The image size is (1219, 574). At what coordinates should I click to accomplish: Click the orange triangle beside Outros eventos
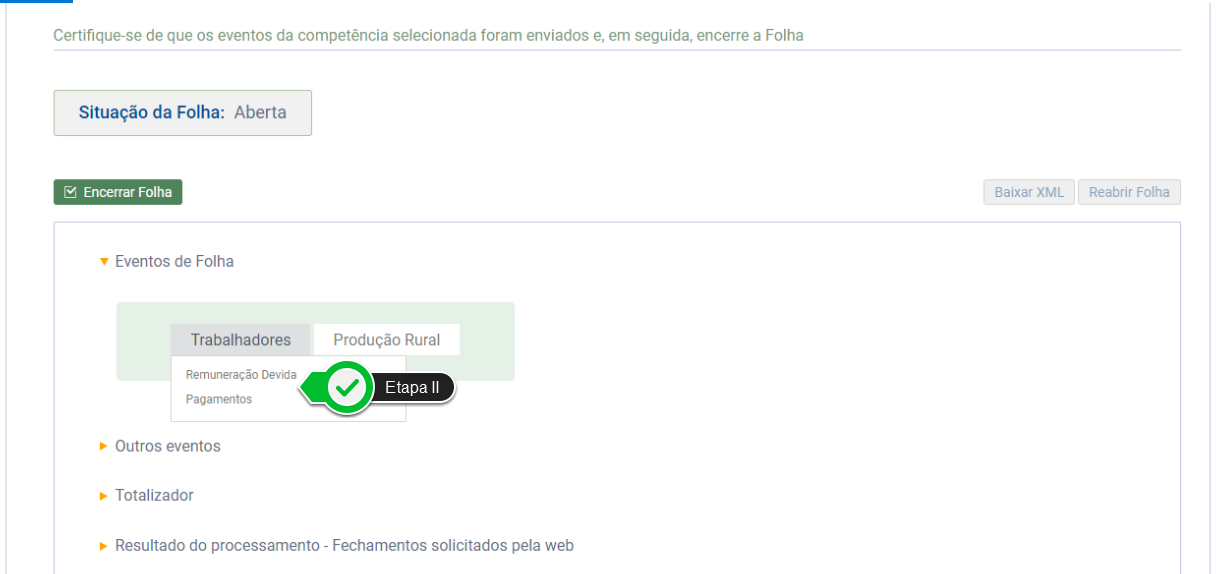pyautogui.click(x=104, y=446)
